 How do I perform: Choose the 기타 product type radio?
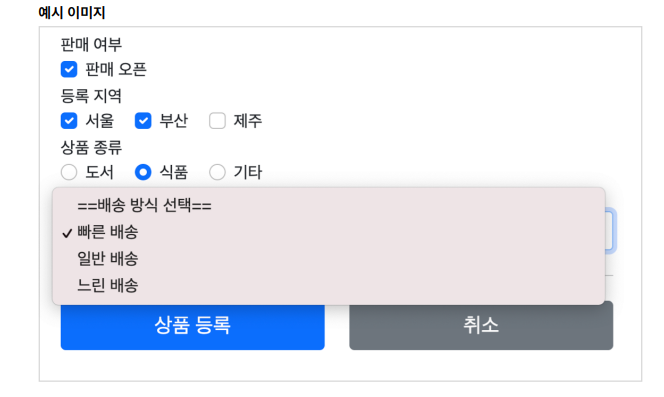point(217,172)
